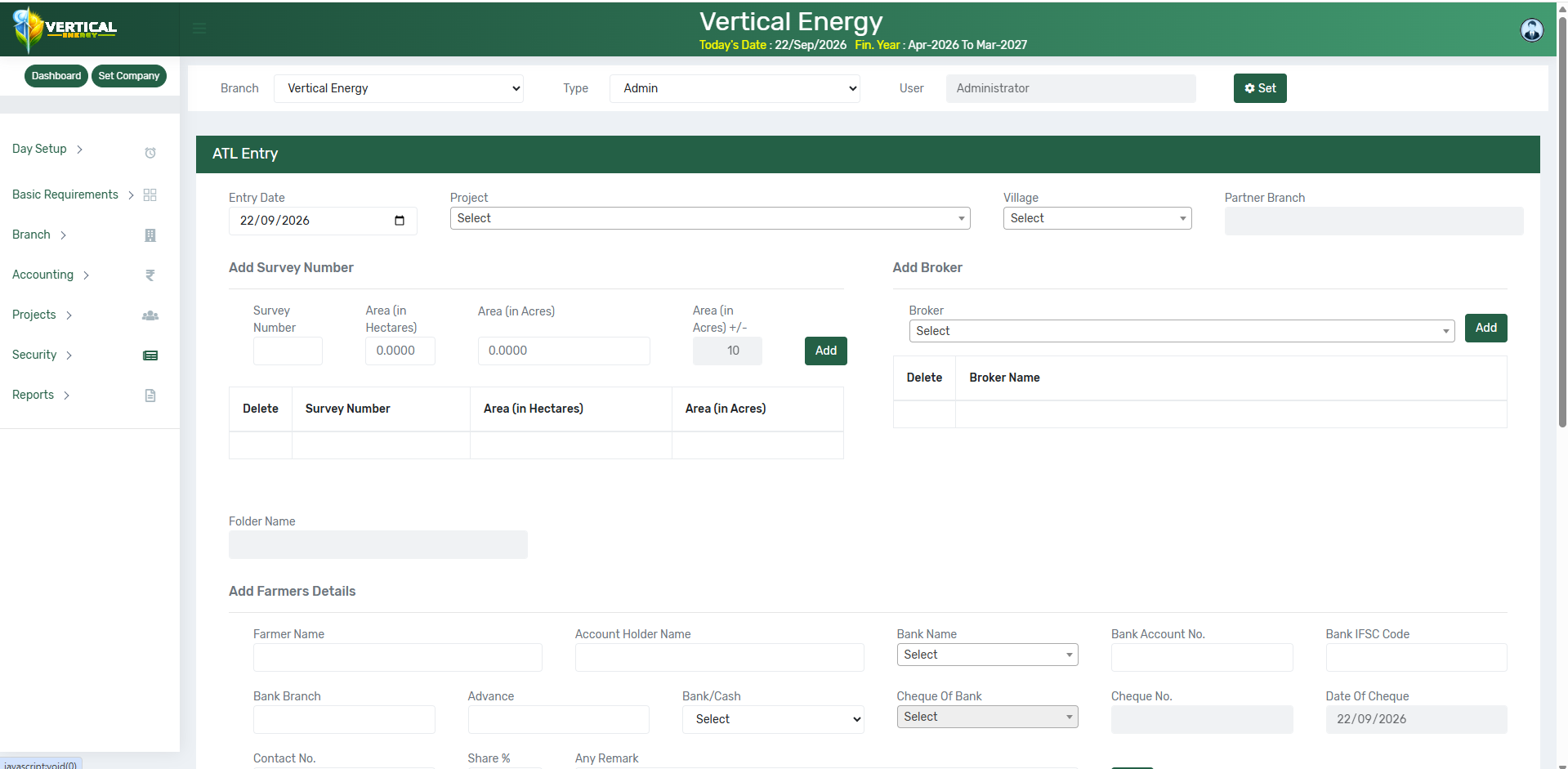Click the Bank IFSC Code field

tap(1417, 658)
